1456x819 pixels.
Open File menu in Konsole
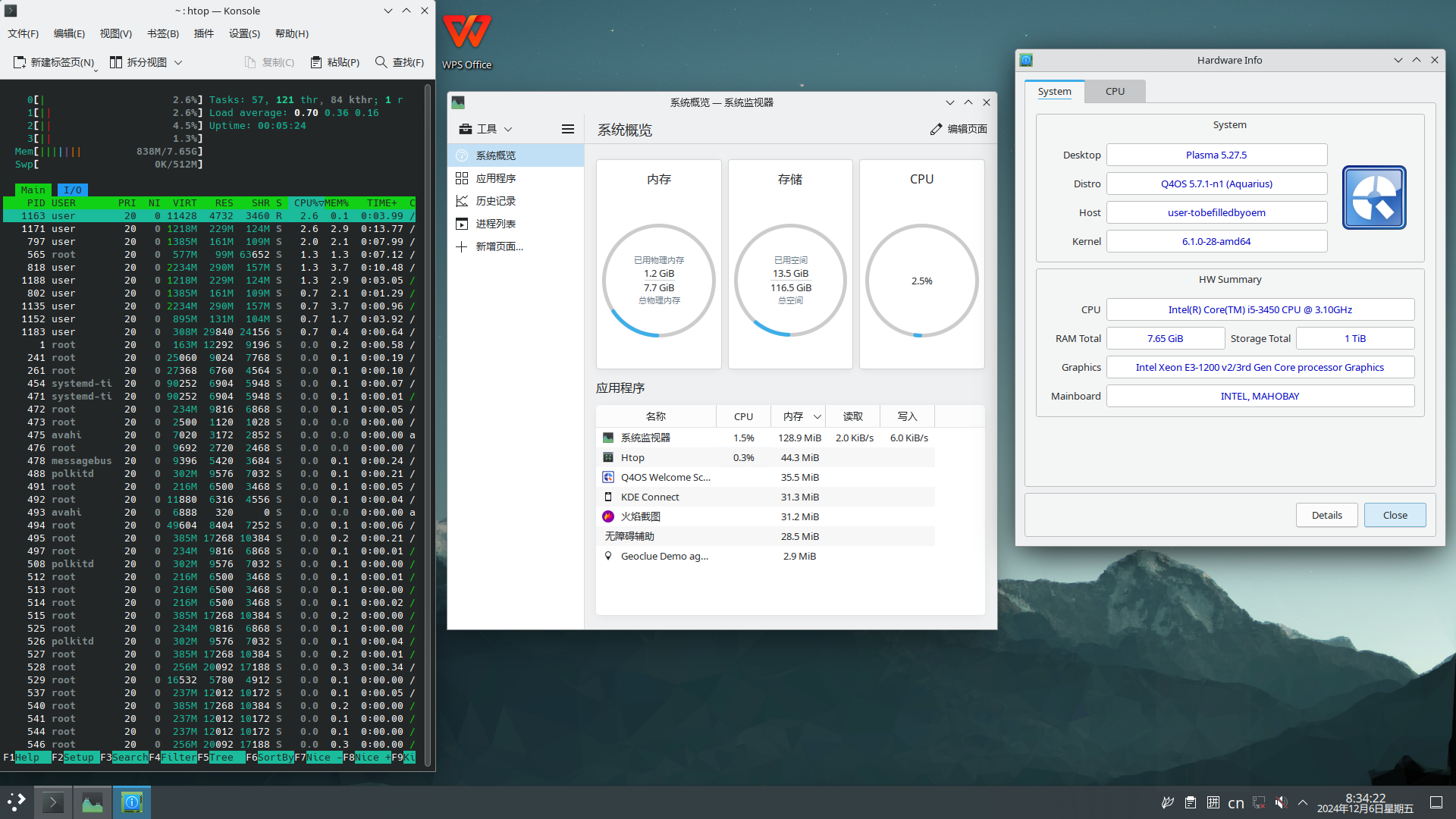(x=24, y=33)
